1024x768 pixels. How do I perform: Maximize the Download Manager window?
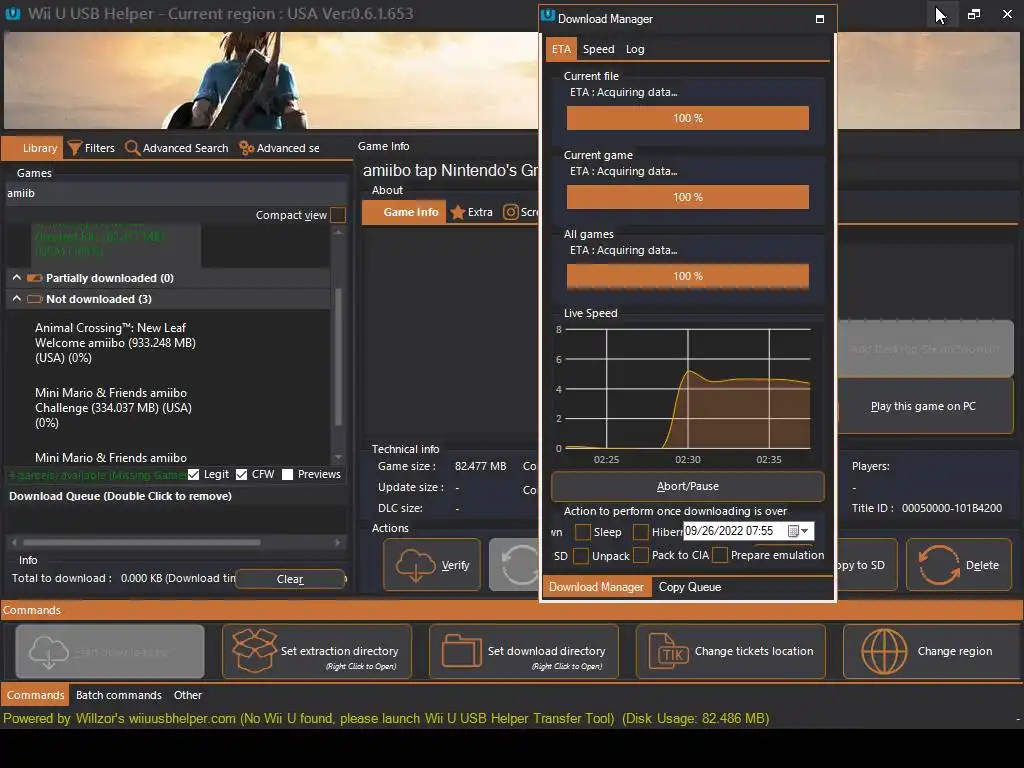[820, 19]
